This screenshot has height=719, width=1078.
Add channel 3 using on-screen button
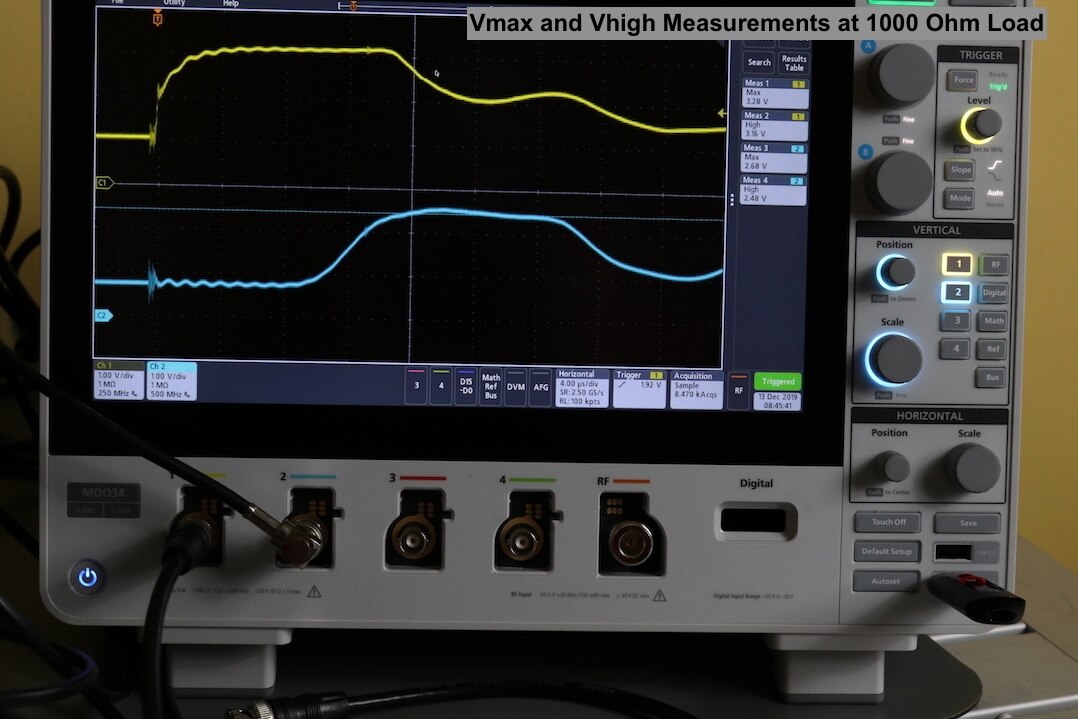pos(416,386)
